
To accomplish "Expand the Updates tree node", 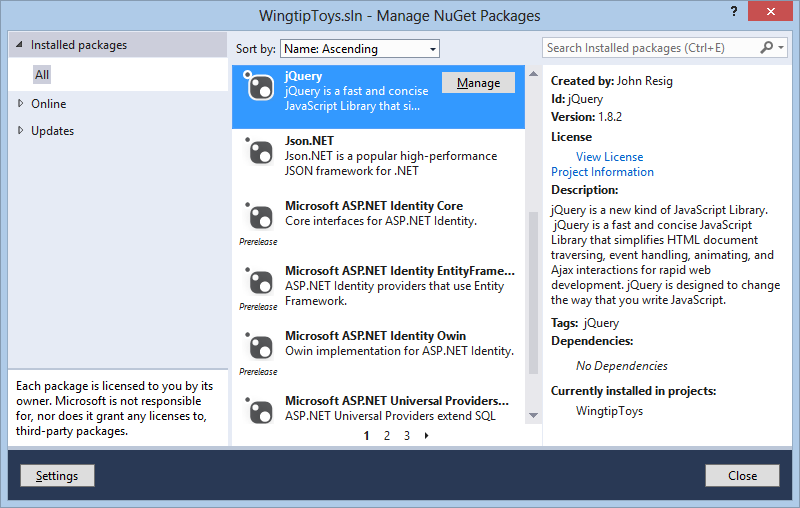I will click(21, 130).
